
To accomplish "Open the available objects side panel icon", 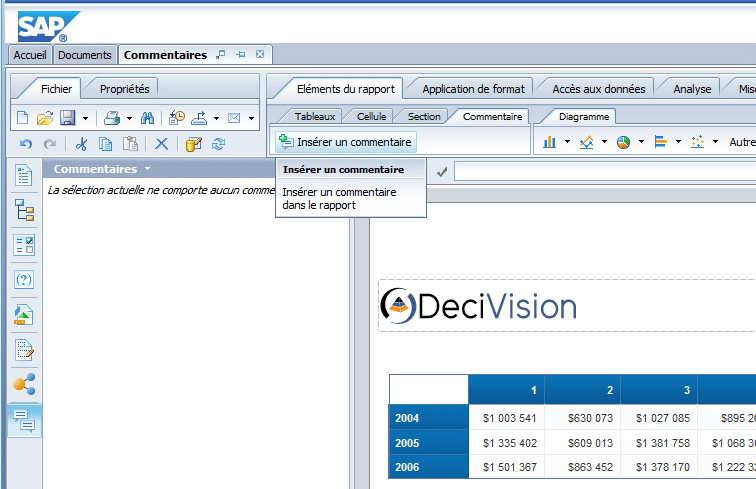I will [24, 315].
